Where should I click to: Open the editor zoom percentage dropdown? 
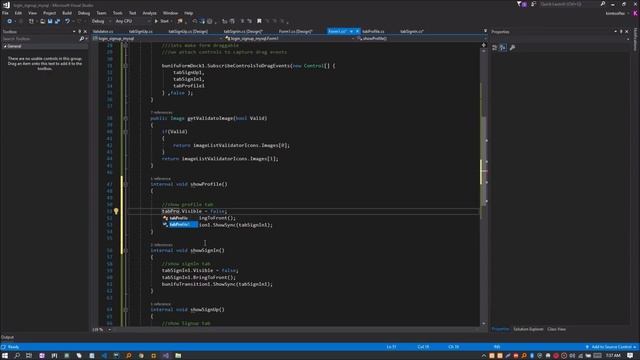point(109,329)
